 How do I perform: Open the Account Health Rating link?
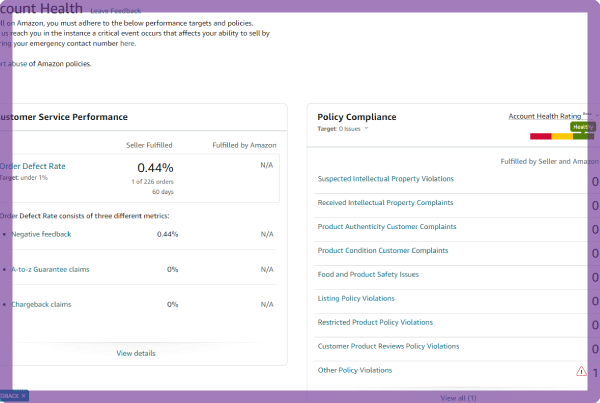tap(544, 116)
